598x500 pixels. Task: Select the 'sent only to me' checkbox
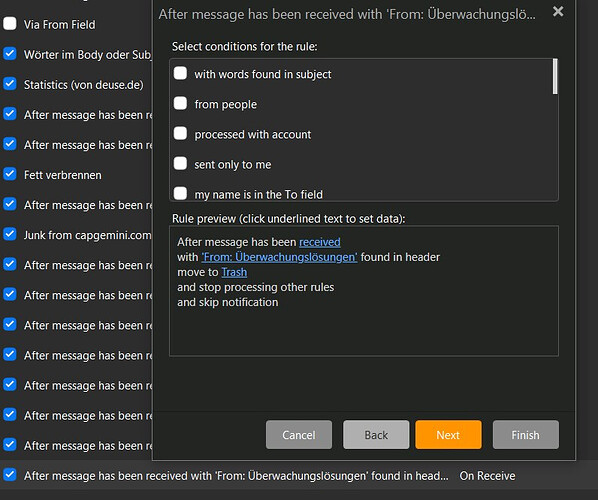click(x=180, y=164)
